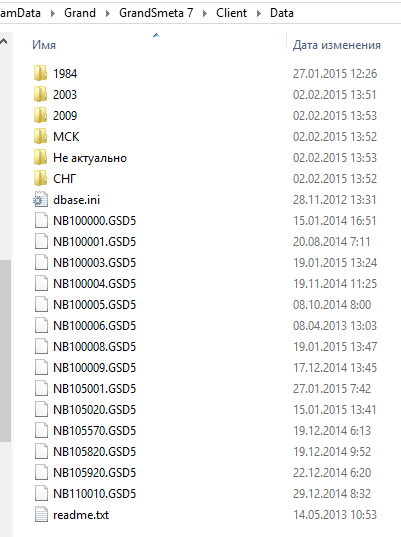Viewport: 401px width, 537px height.
Task: Expand breadcrumb arrow after GrandSmeta 7
Action: click(205, 13)
